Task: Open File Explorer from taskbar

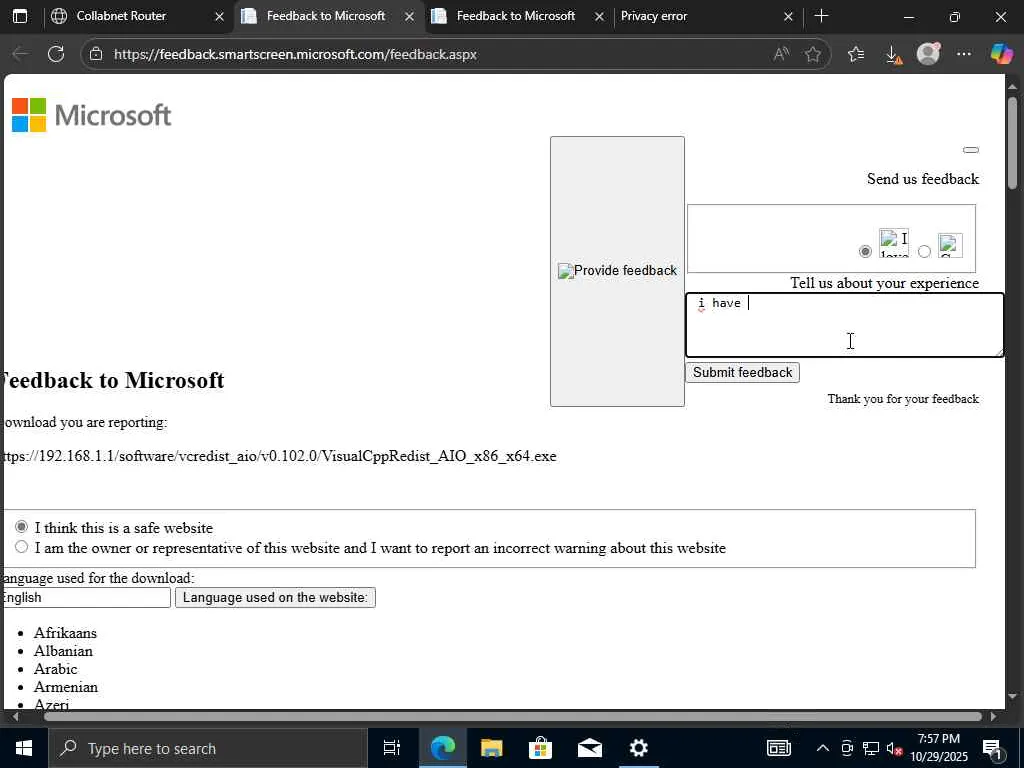Action: pos(492,748)
